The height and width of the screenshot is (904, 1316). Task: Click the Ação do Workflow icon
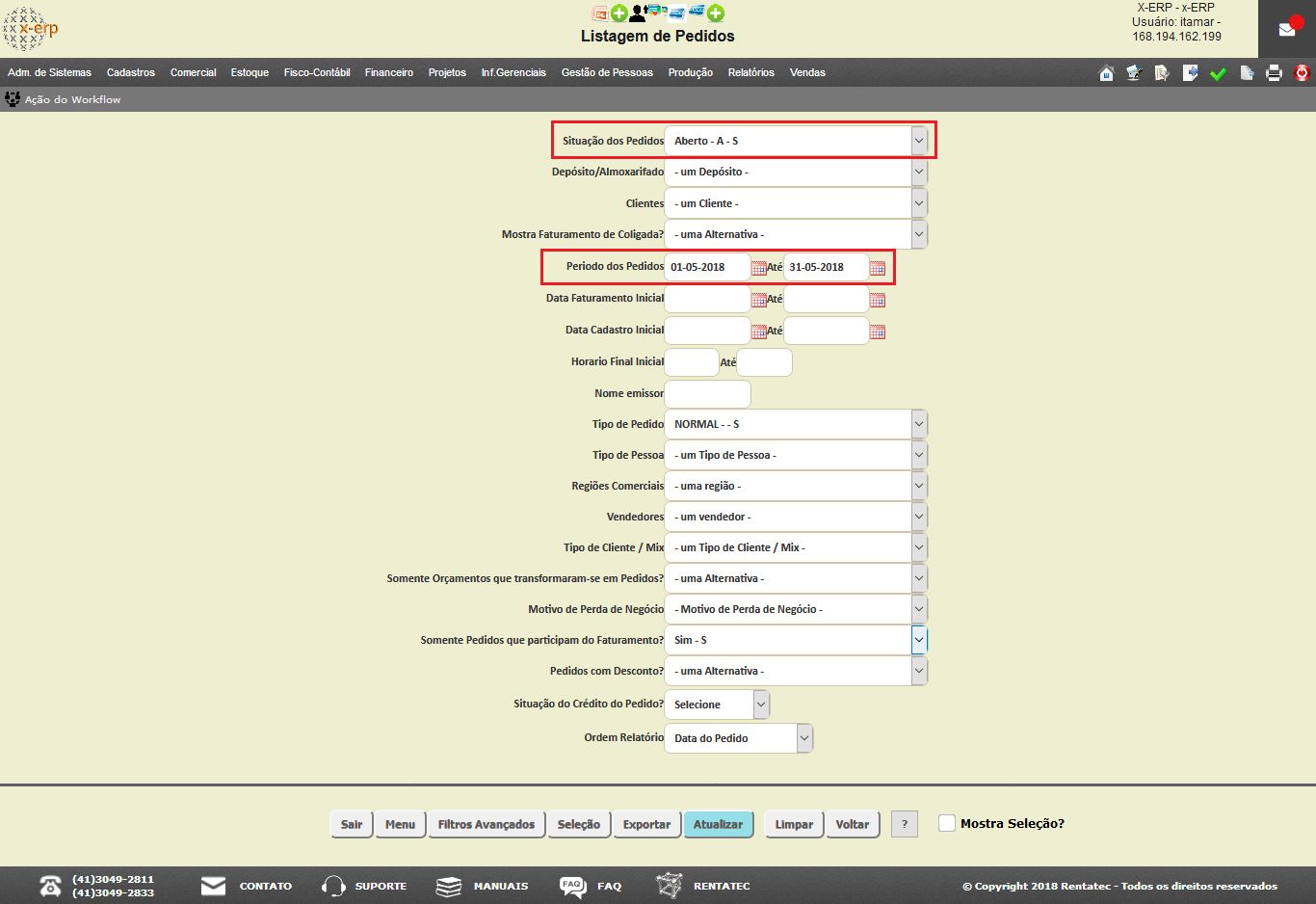point(13,99)
